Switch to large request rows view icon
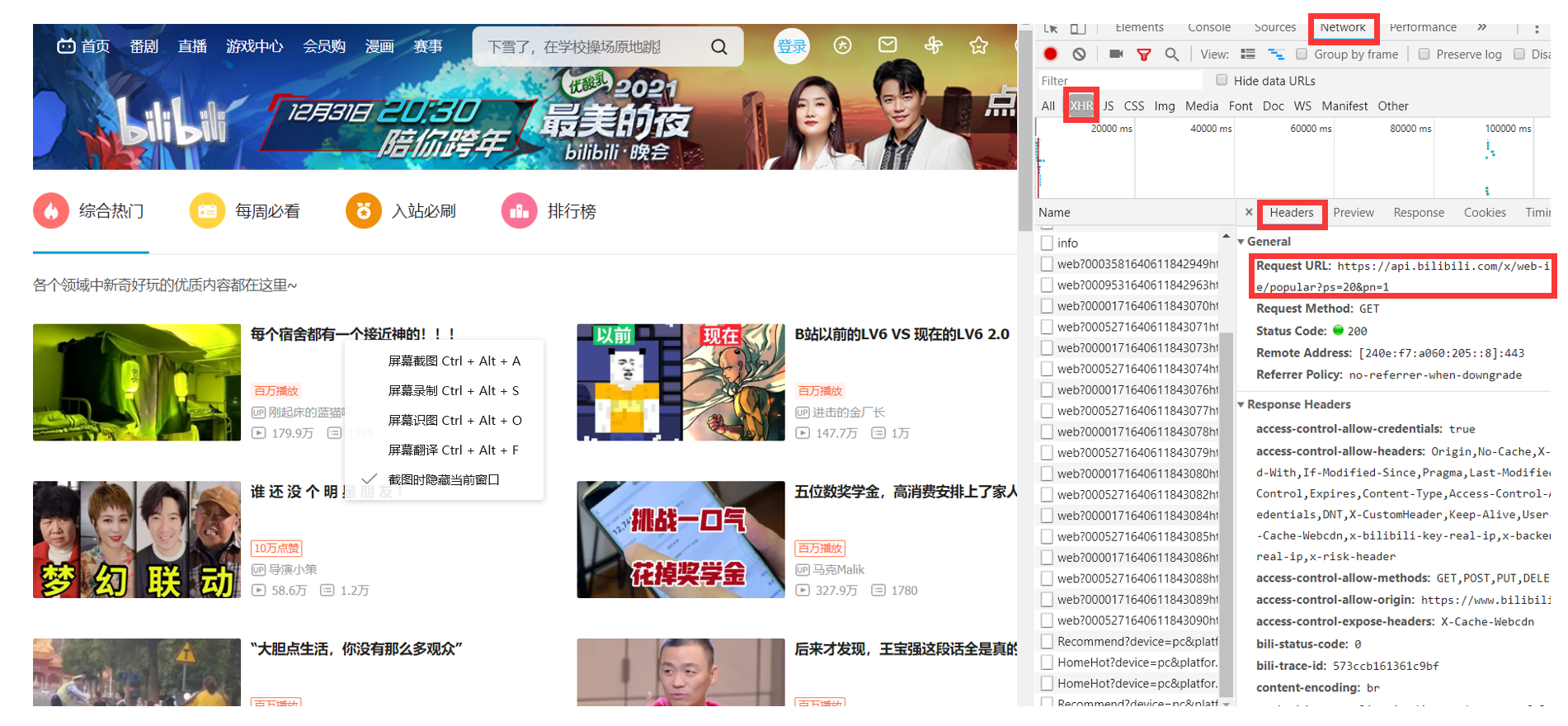 [x=1248, y=54]
